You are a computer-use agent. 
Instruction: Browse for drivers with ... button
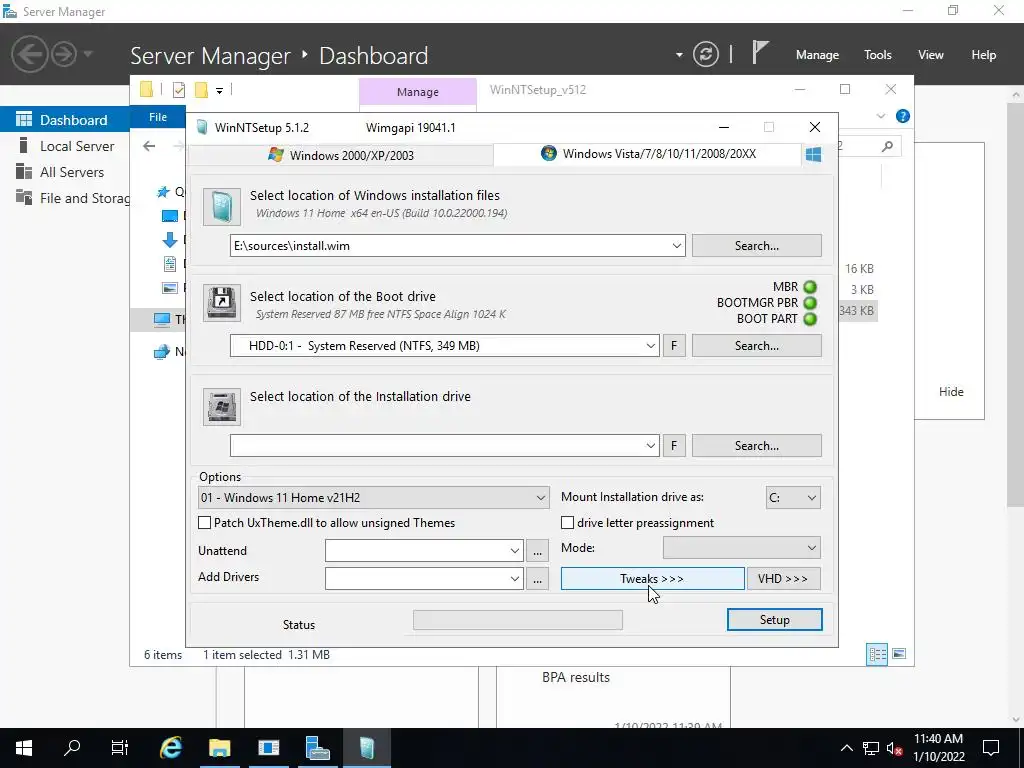(537, 579)
